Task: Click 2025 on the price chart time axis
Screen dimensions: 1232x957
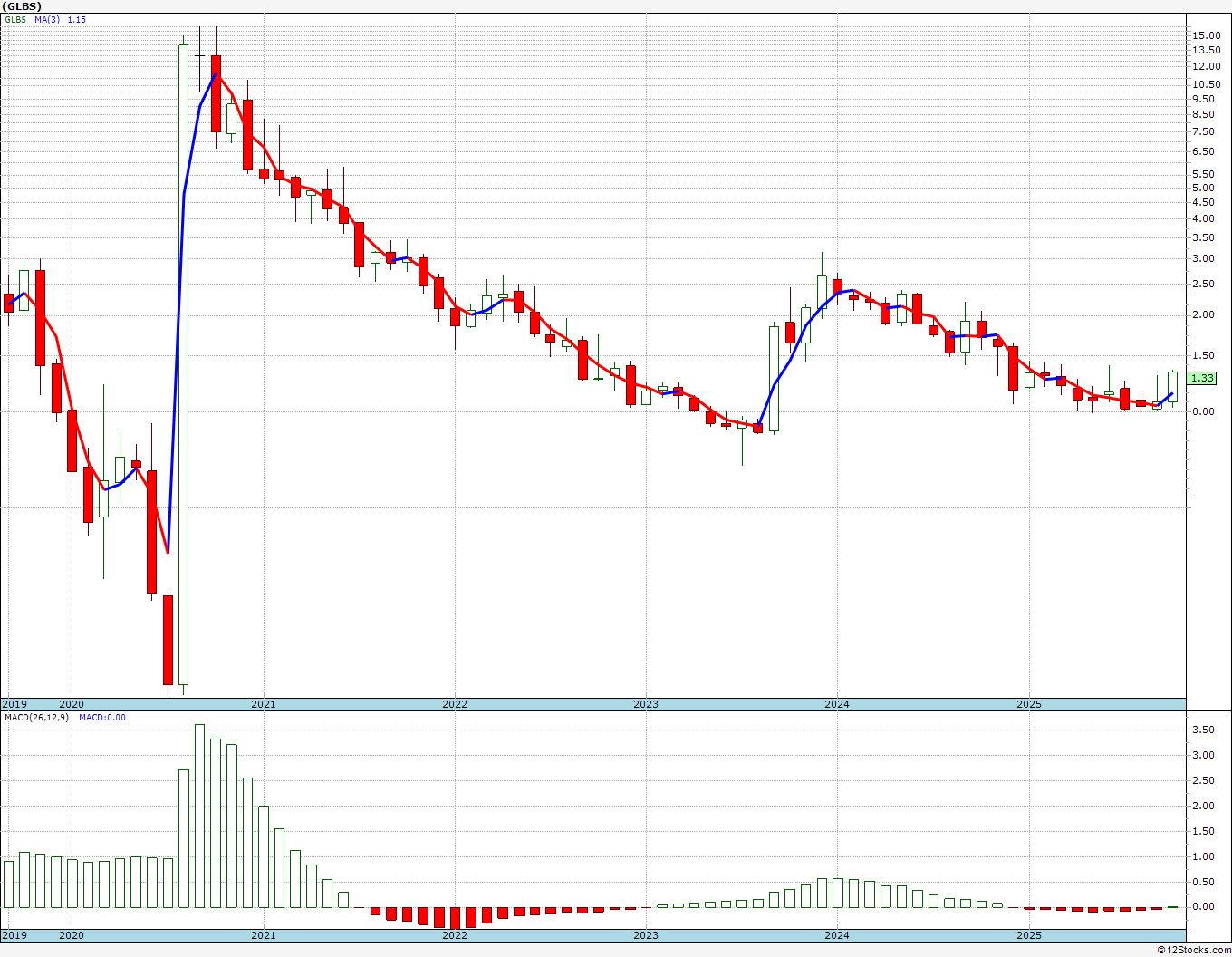Action: (1028, 704)
